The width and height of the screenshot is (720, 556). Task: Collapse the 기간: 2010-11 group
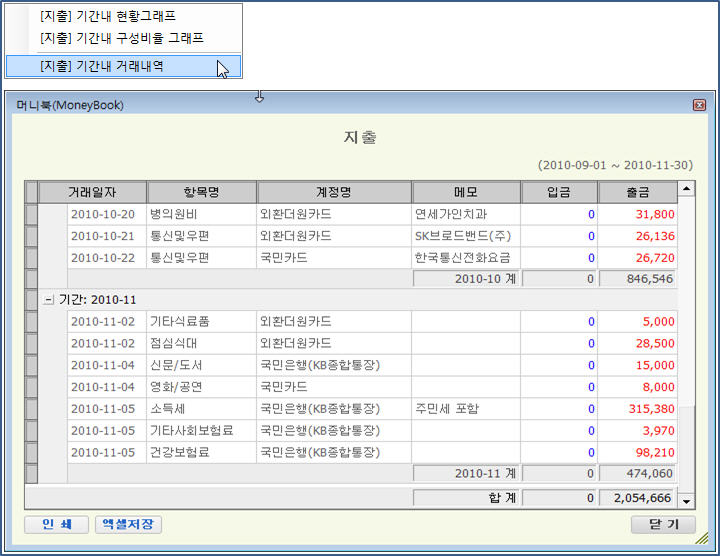point(48,300)
